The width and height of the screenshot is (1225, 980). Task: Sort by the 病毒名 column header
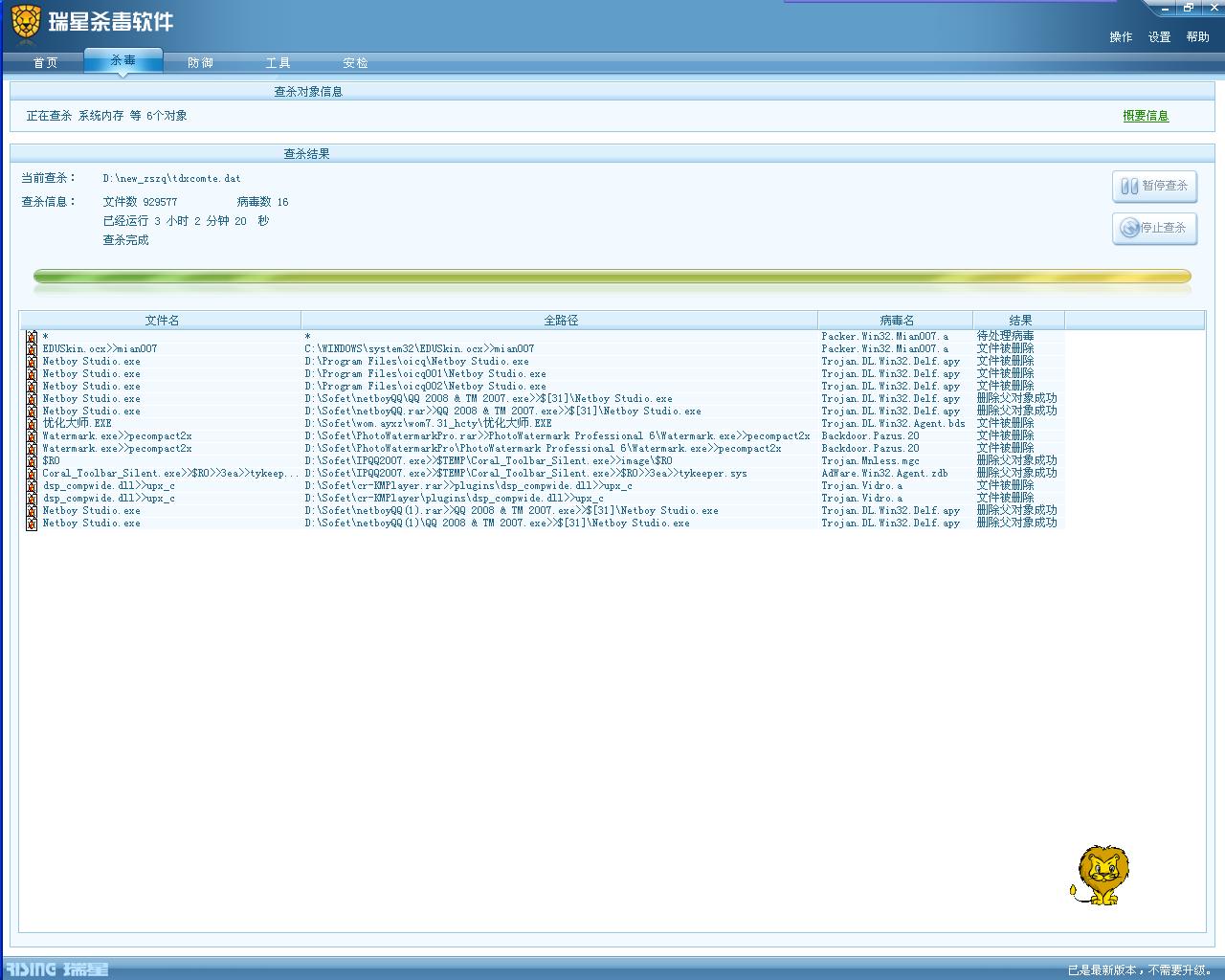(x=896, y=321)
